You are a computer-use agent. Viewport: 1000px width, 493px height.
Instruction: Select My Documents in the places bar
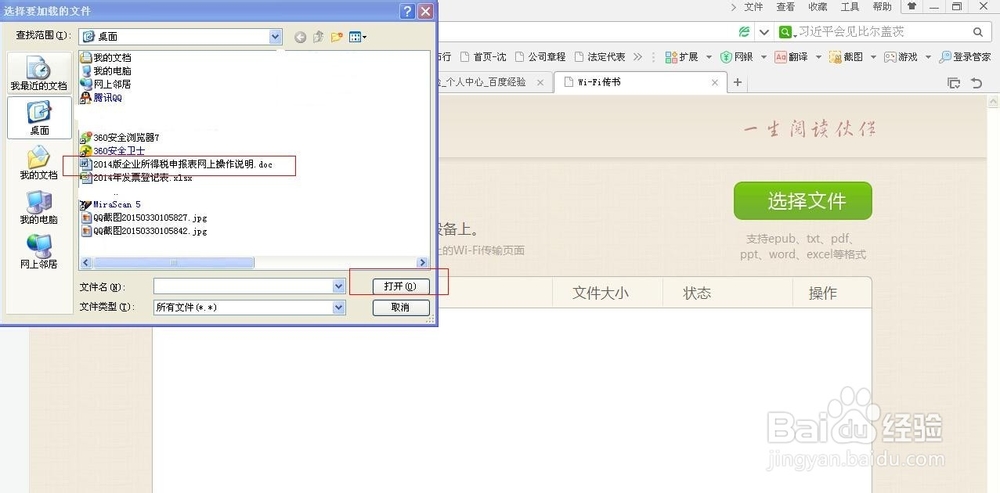click(39, 163)
